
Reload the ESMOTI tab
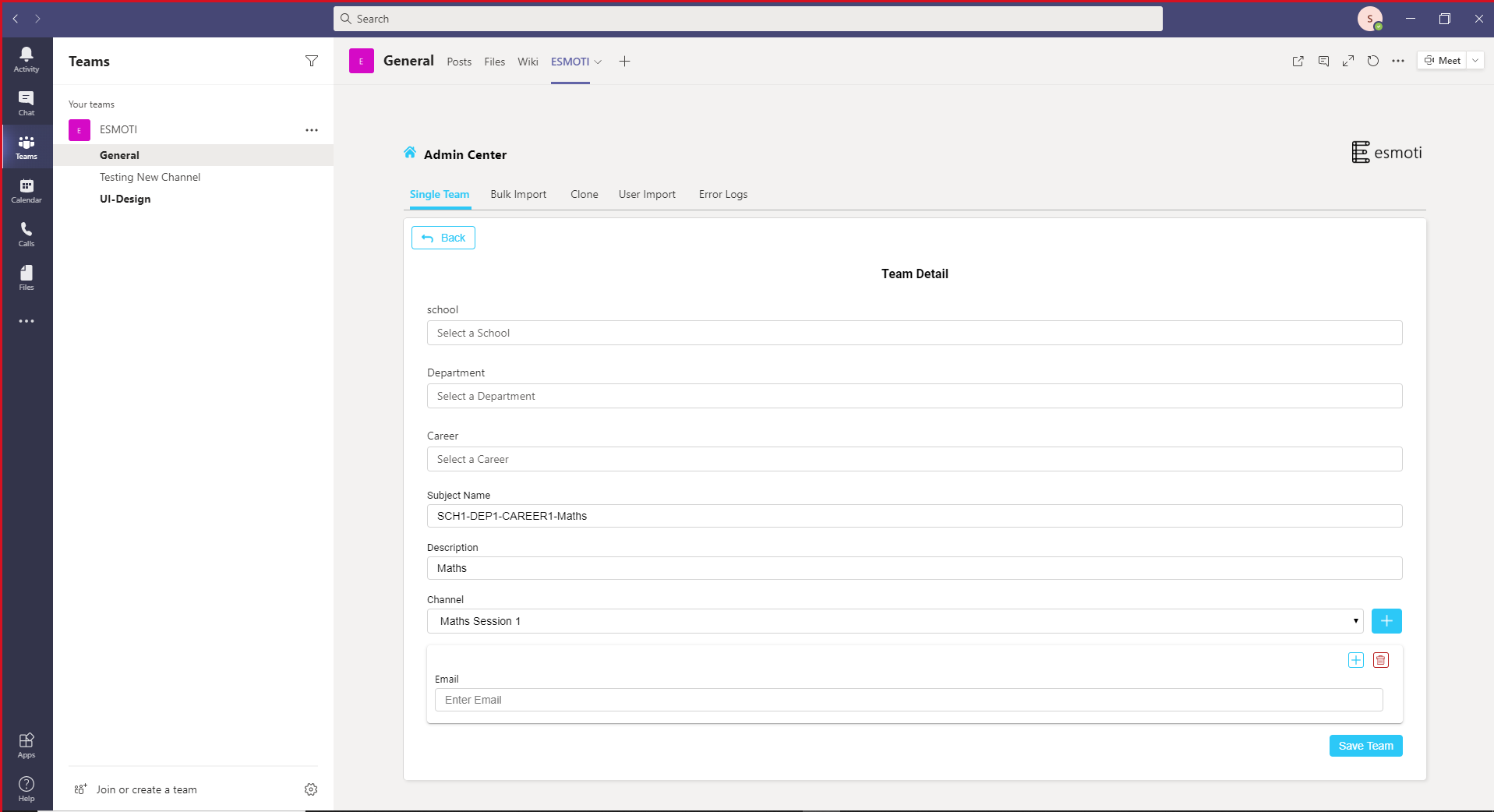click(x=1373, y=61)
